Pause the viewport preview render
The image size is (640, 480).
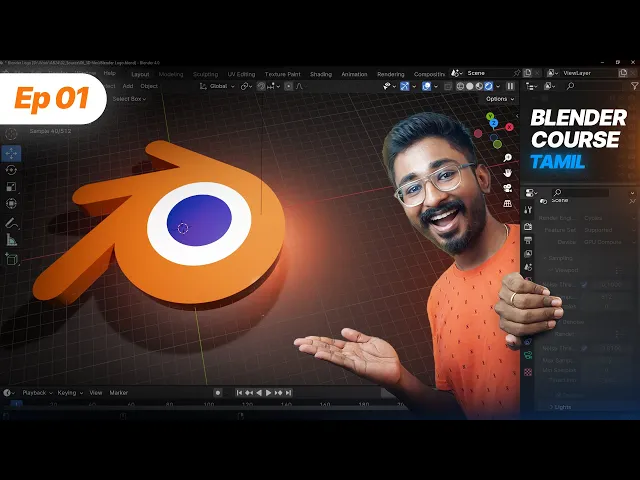pos(510,86)
